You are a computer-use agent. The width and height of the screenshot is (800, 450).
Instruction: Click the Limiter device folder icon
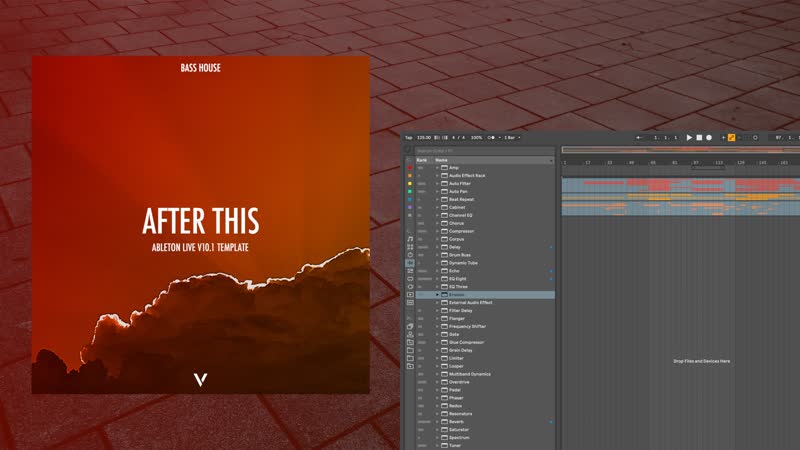pos(444,358)
